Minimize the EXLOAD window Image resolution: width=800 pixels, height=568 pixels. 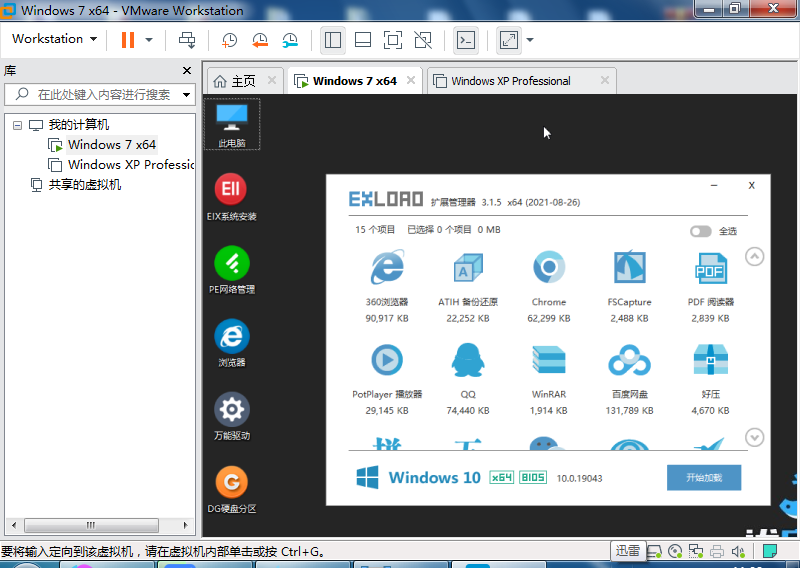(714, 186)
